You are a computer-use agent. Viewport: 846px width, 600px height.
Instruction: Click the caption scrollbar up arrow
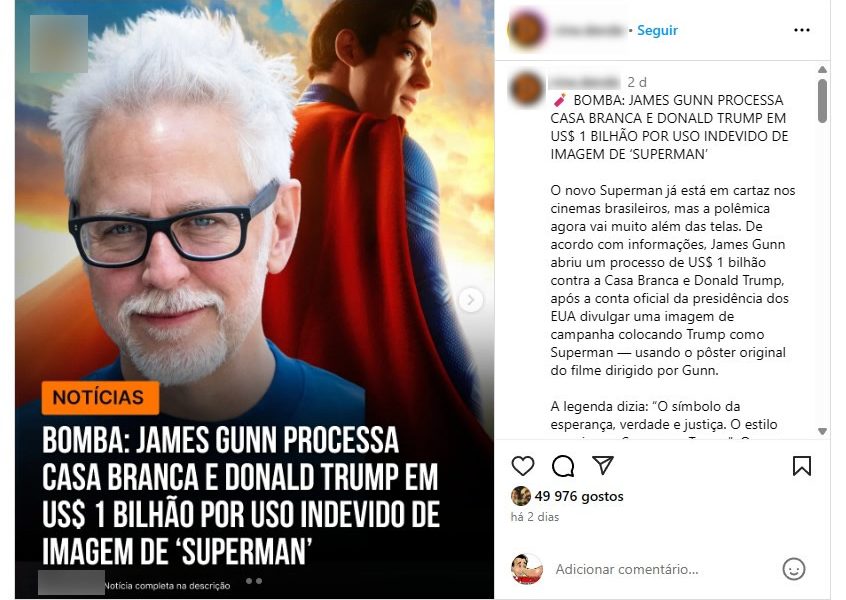[x=822, y=70]
